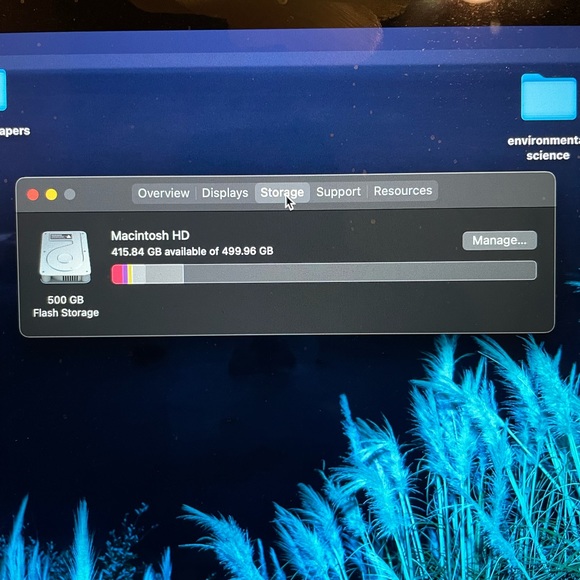This screenshot has width=580, height=580.
Task: Switch to the Overview tab
Action: click(x=163, y=193)
